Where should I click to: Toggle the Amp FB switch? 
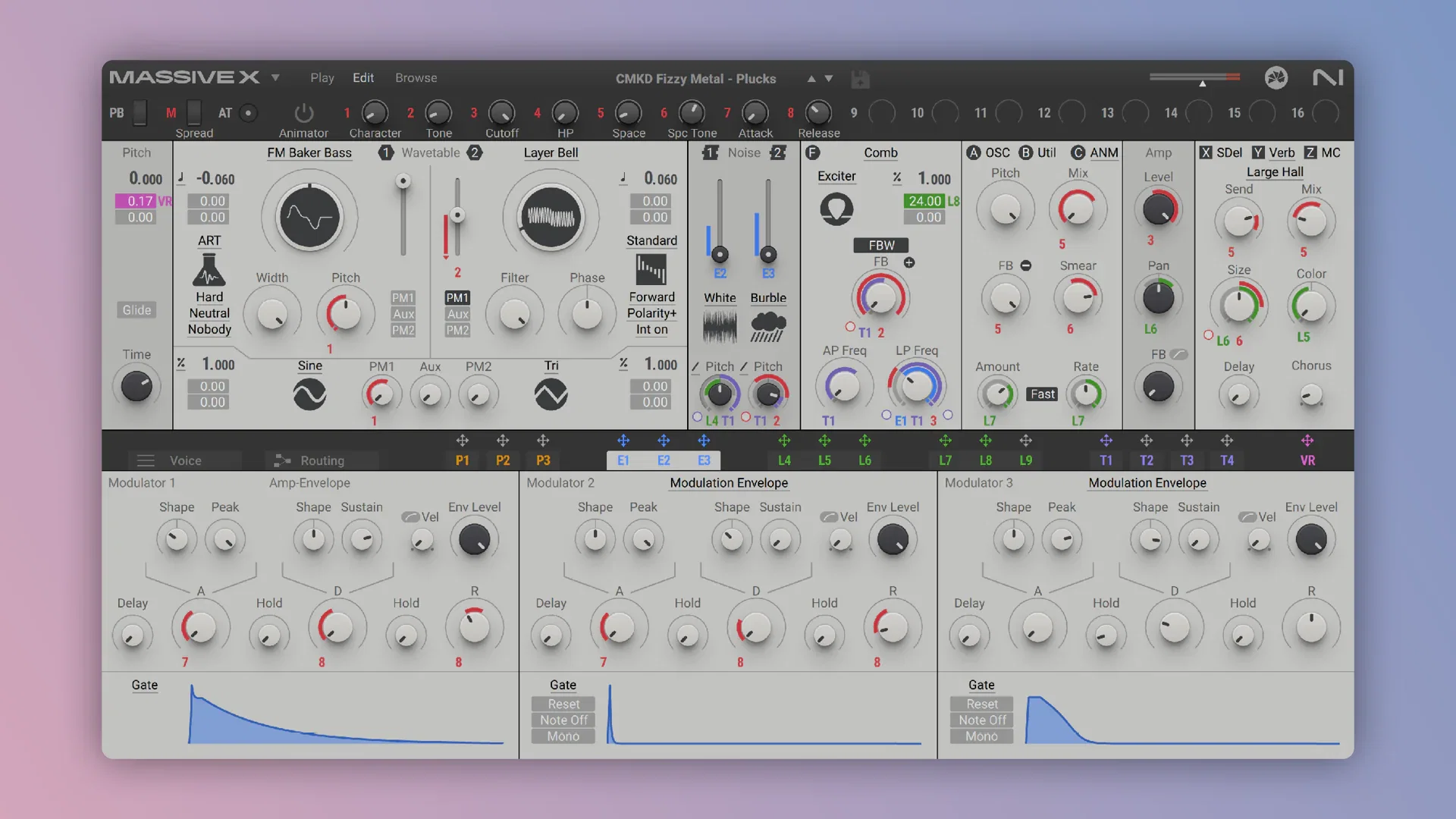point(1178,354)
